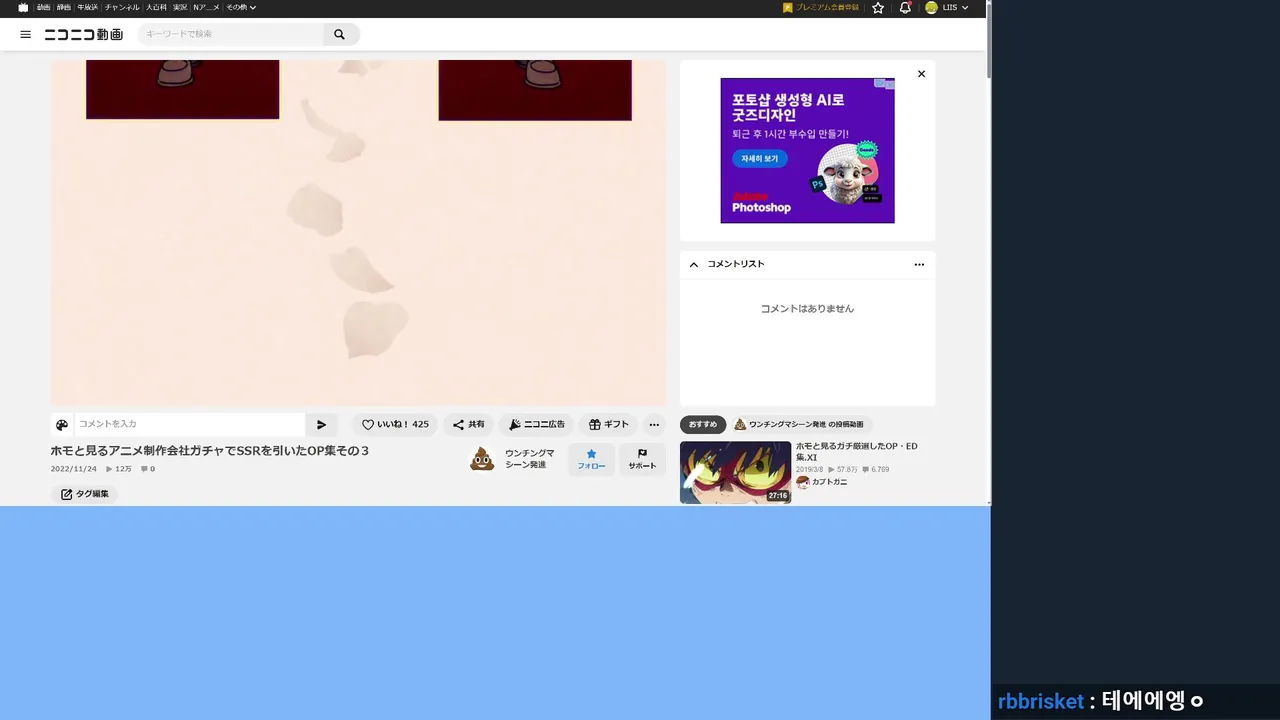
Task: Expand その他 dropdown in top menu
Action: (x=241, y=7)
